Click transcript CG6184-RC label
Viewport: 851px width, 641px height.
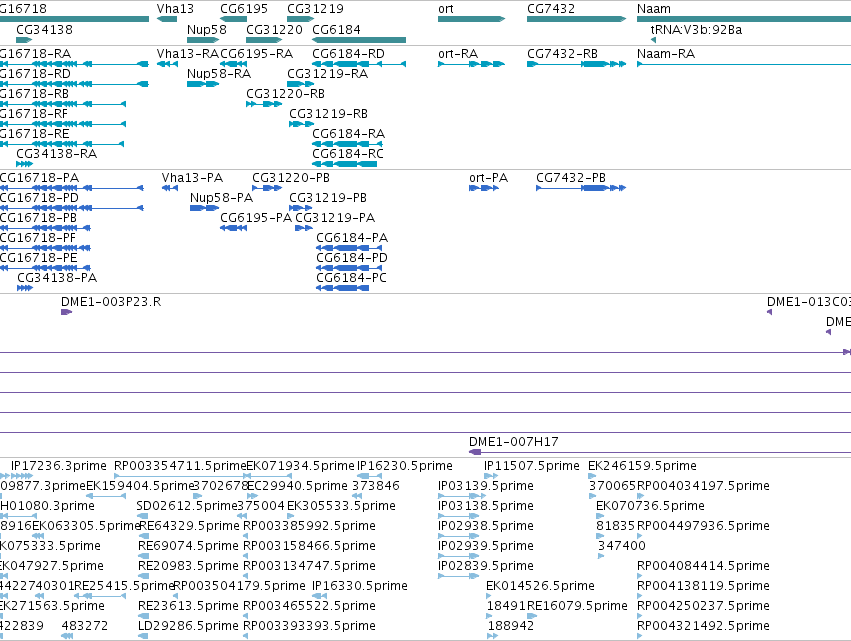pos(348,154)
